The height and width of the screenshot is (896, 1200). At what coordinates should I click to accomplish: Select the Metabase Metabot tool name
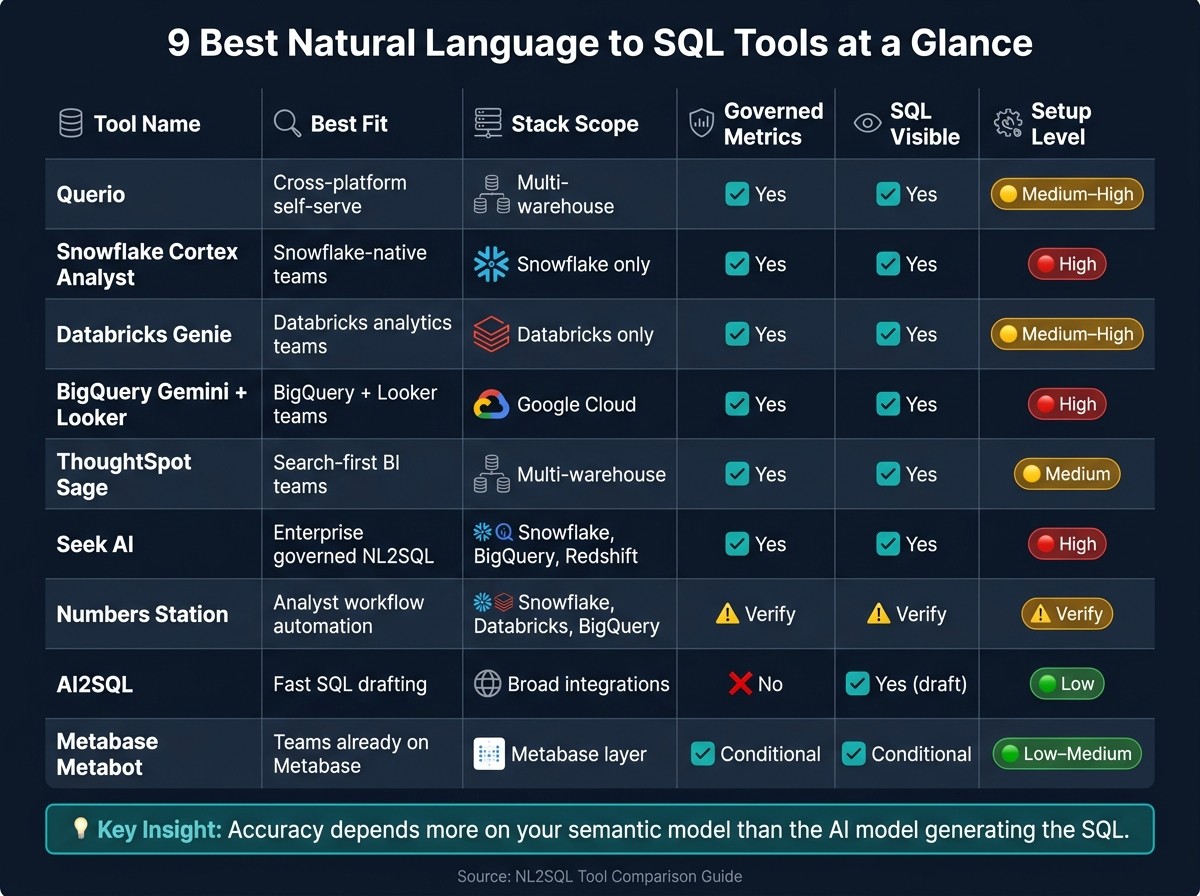107,755
